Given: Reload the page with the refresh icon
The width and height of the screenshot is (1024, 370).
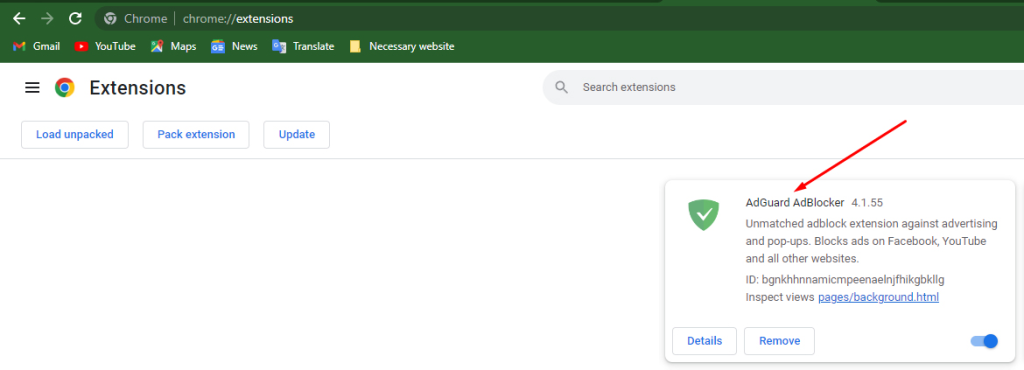Looking at the screenshot, I should 76,19.
